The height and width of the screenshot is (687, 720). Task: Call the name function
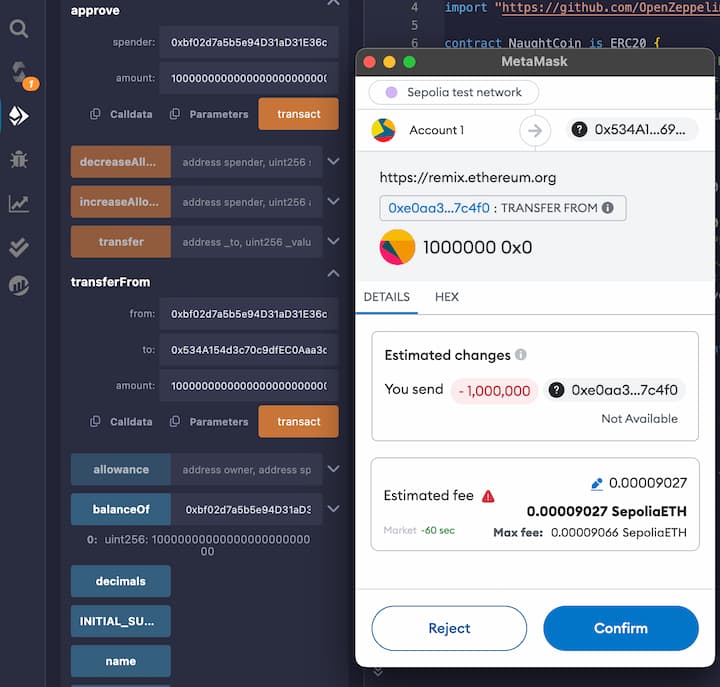[121, 661]
